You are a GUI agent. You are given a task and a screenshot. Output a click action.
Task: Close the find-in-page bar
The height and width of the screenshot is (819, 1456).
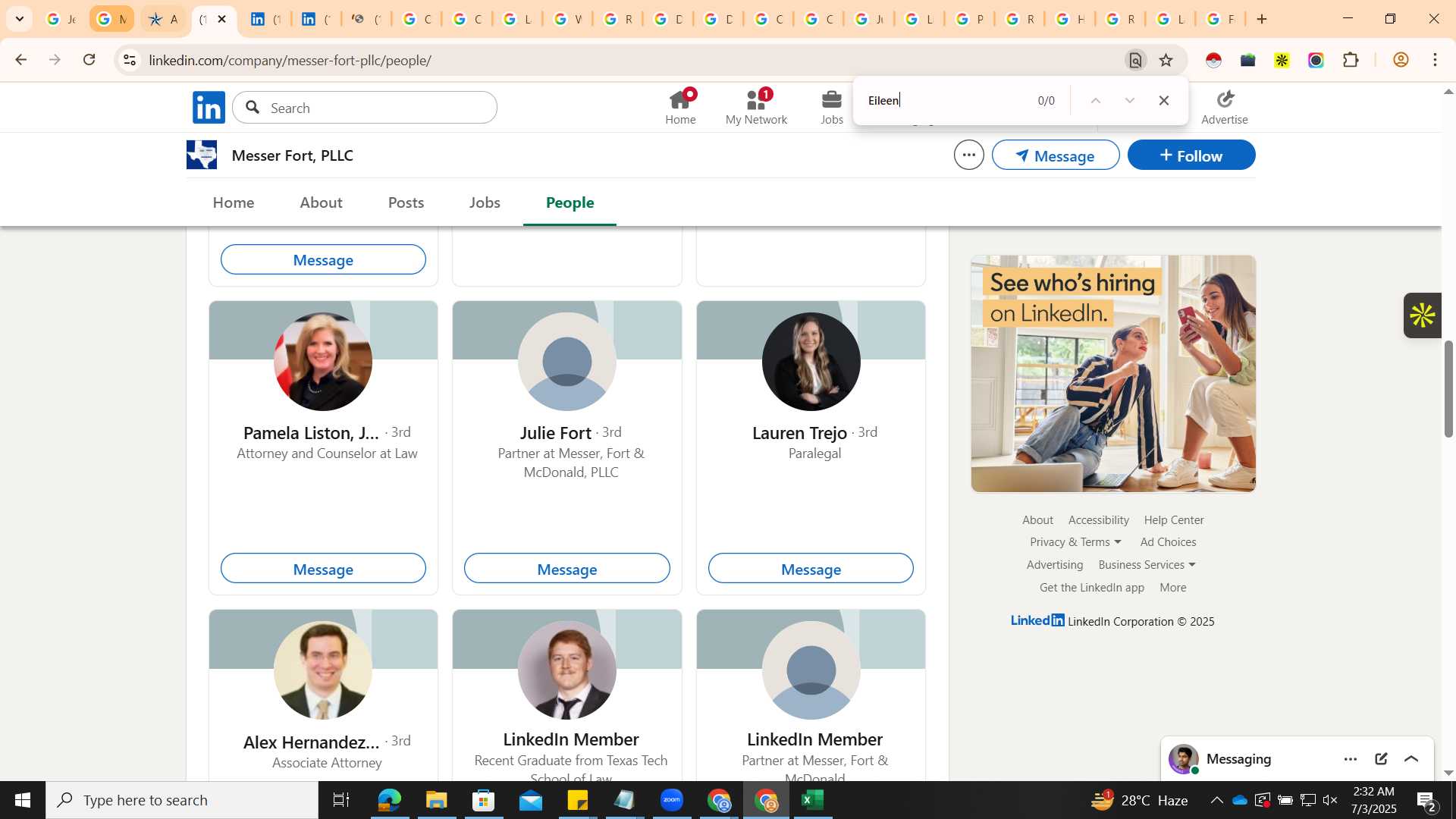pos(1164,101)
